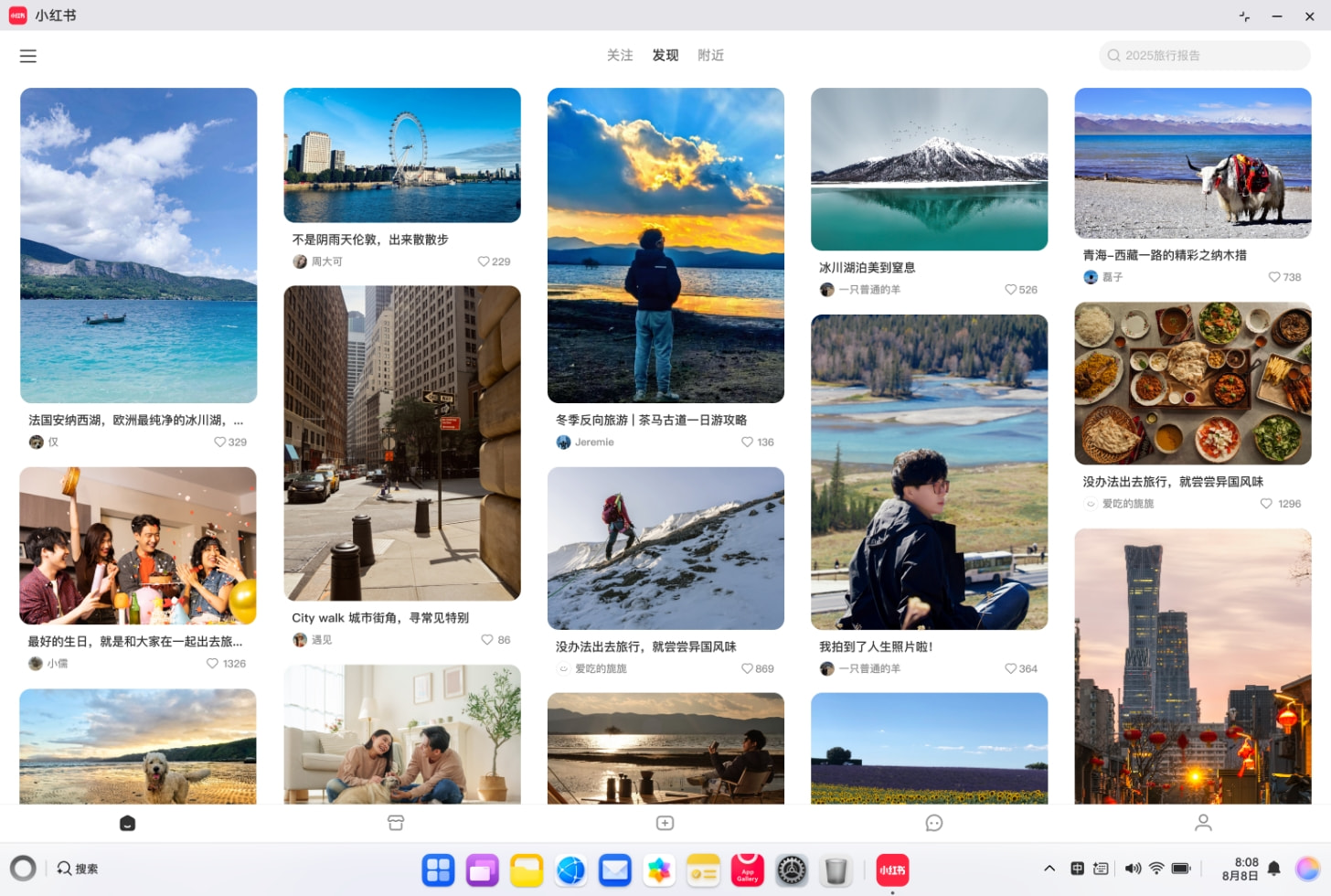Open the note composer with the plus icon

(x=665, y=823)
